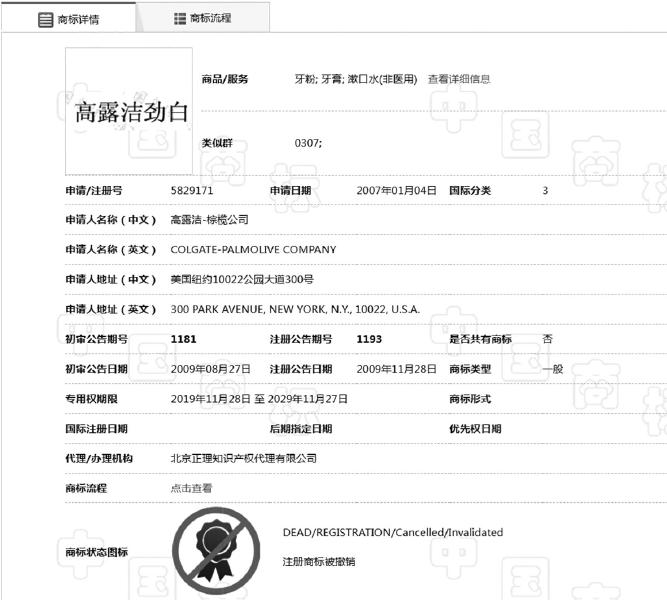Click the similar group value 0307;
667x600 pixels.
click(308, 143)
